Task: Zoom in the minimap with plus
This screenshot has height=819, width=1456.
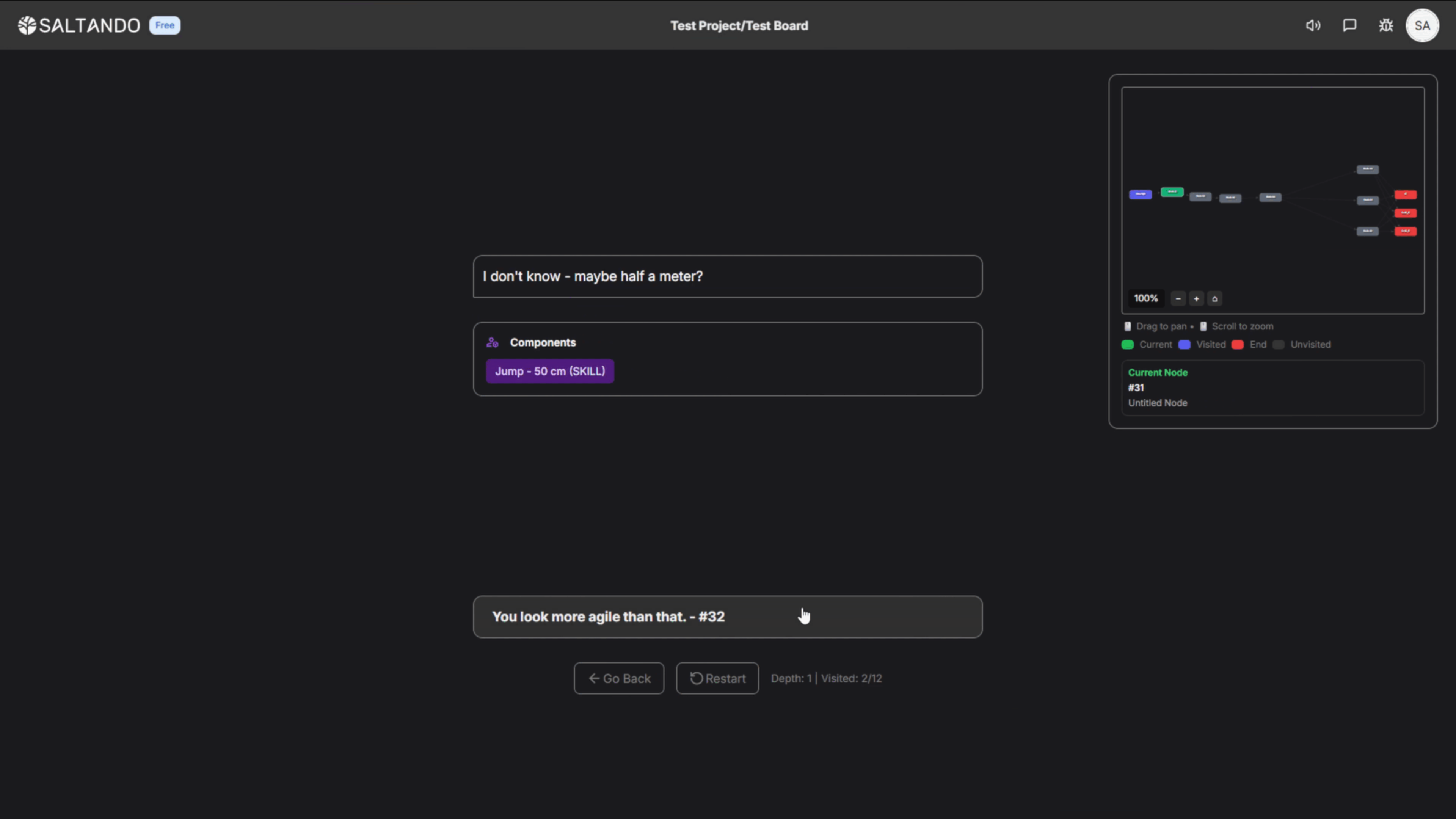Action: pos(1196,298)
